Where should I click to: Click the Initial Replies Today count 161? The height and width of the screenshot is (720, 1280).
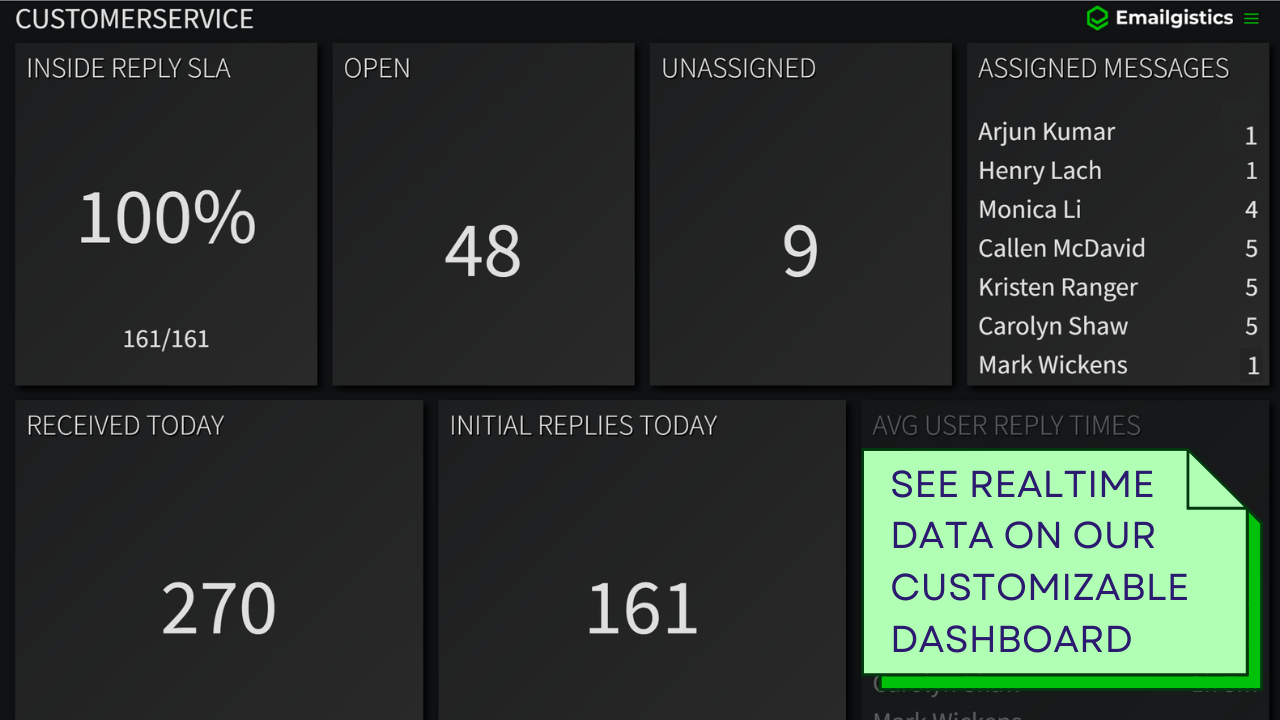pyautogui.click(x=642, y=608)
